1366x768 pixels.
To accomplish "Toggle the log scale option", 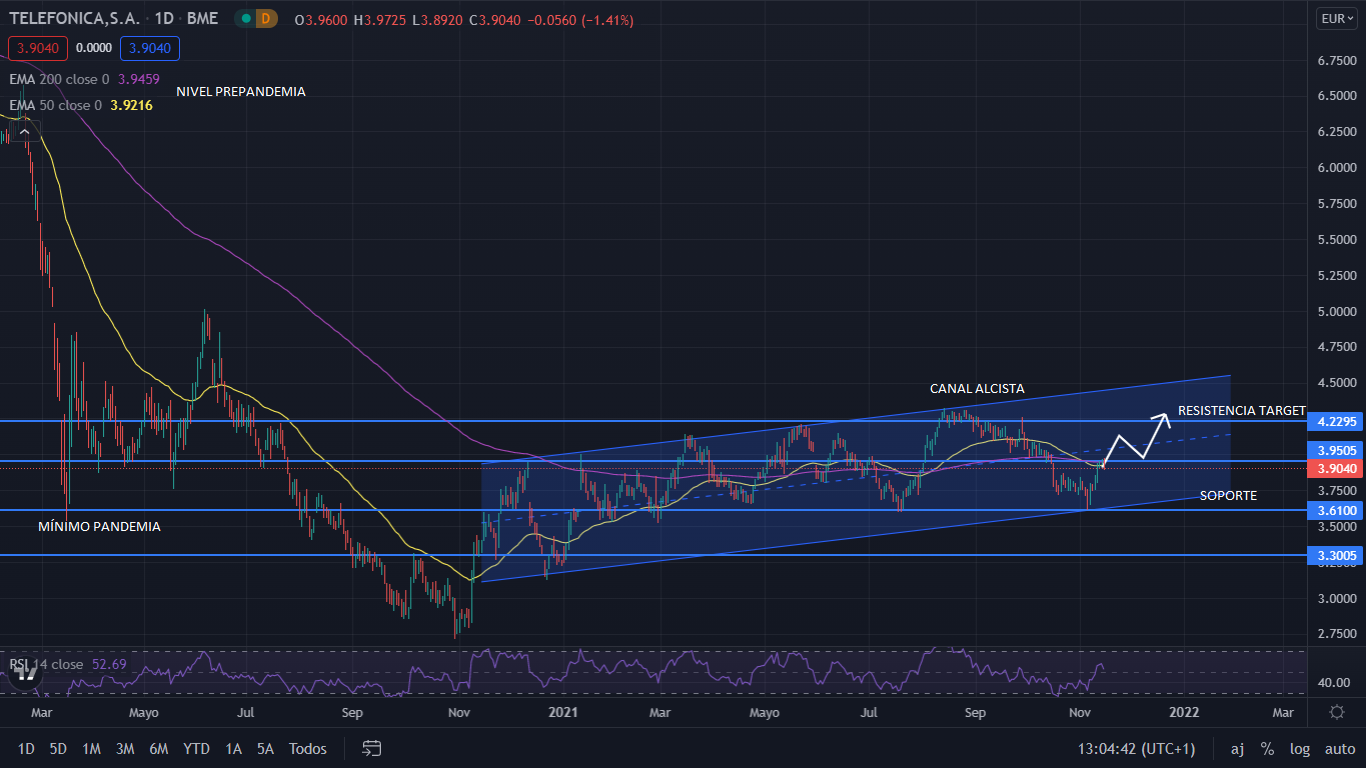I will (1300, 748).
